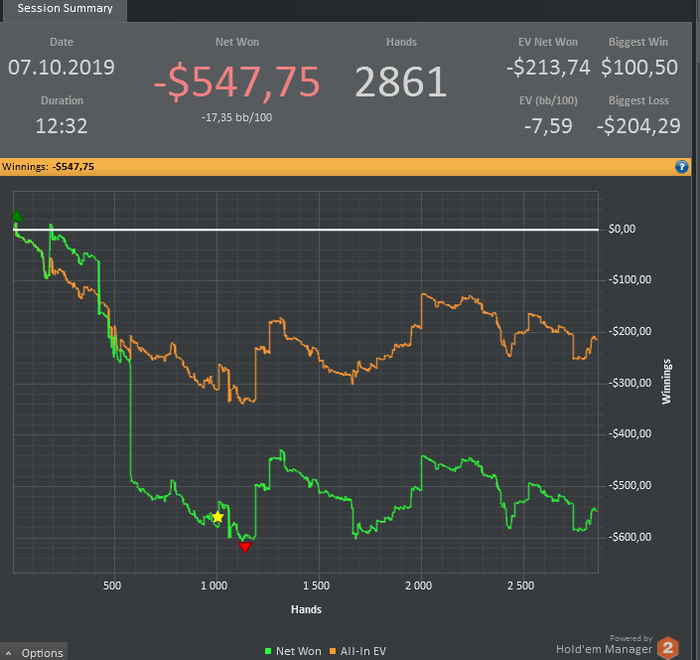700x660 pixels.
Task: Click the Duration label
Action: click(62, 100)
